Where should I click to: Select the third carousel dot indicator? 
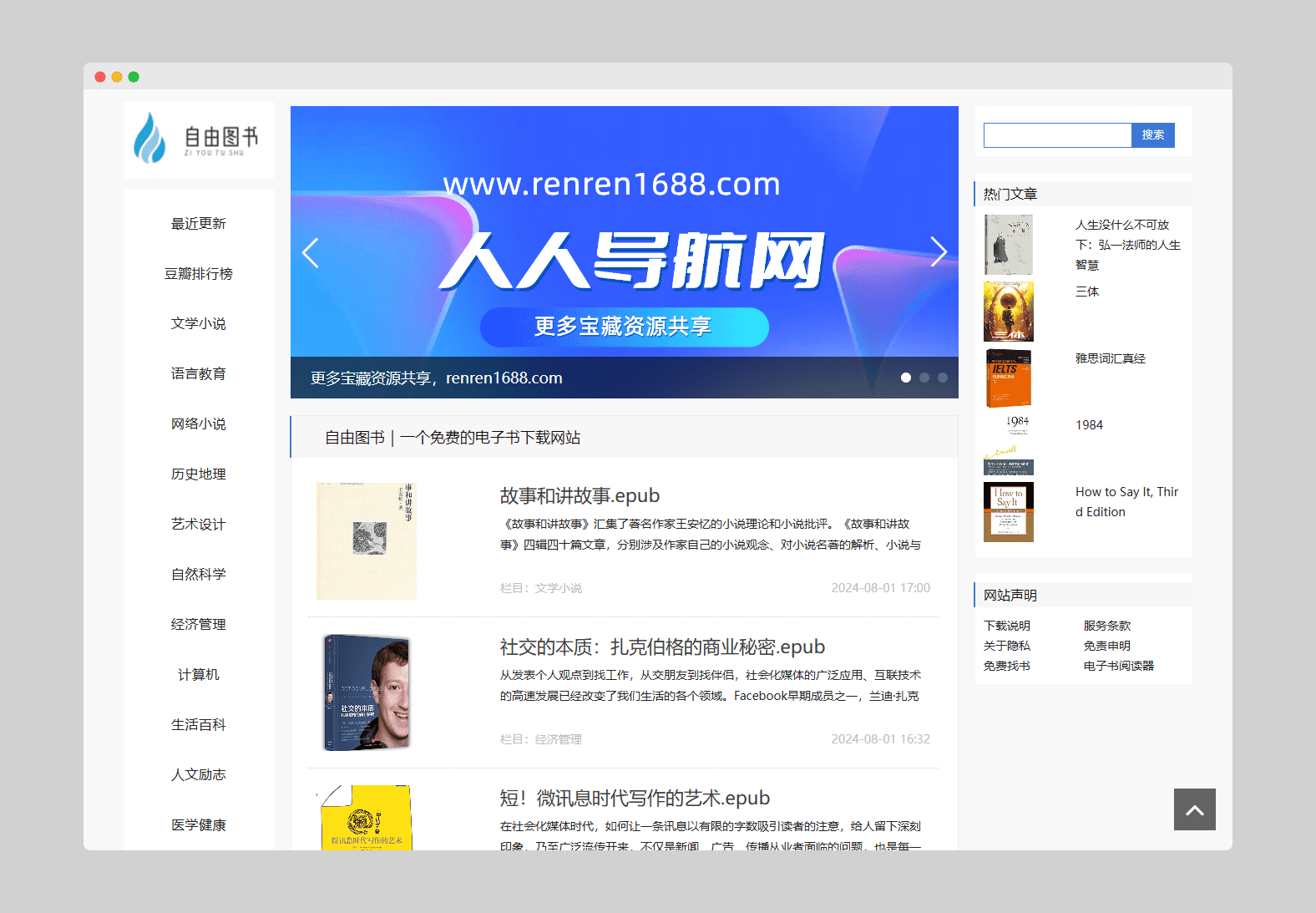pyautogui.click(x=943, y=378)
